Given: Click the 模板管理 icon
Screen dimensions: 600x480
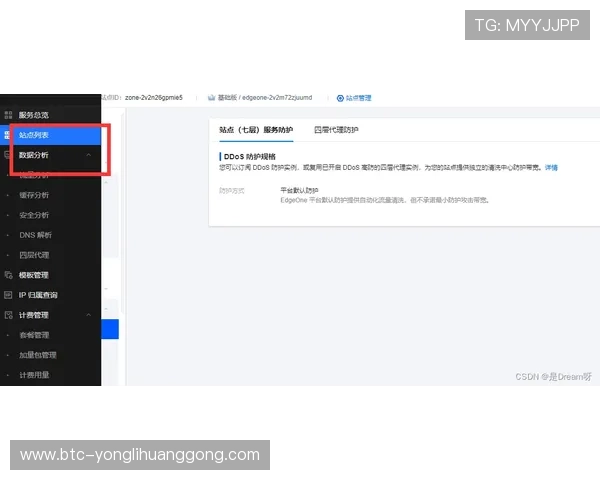Looking at the screenshot, I should point(8,275).
